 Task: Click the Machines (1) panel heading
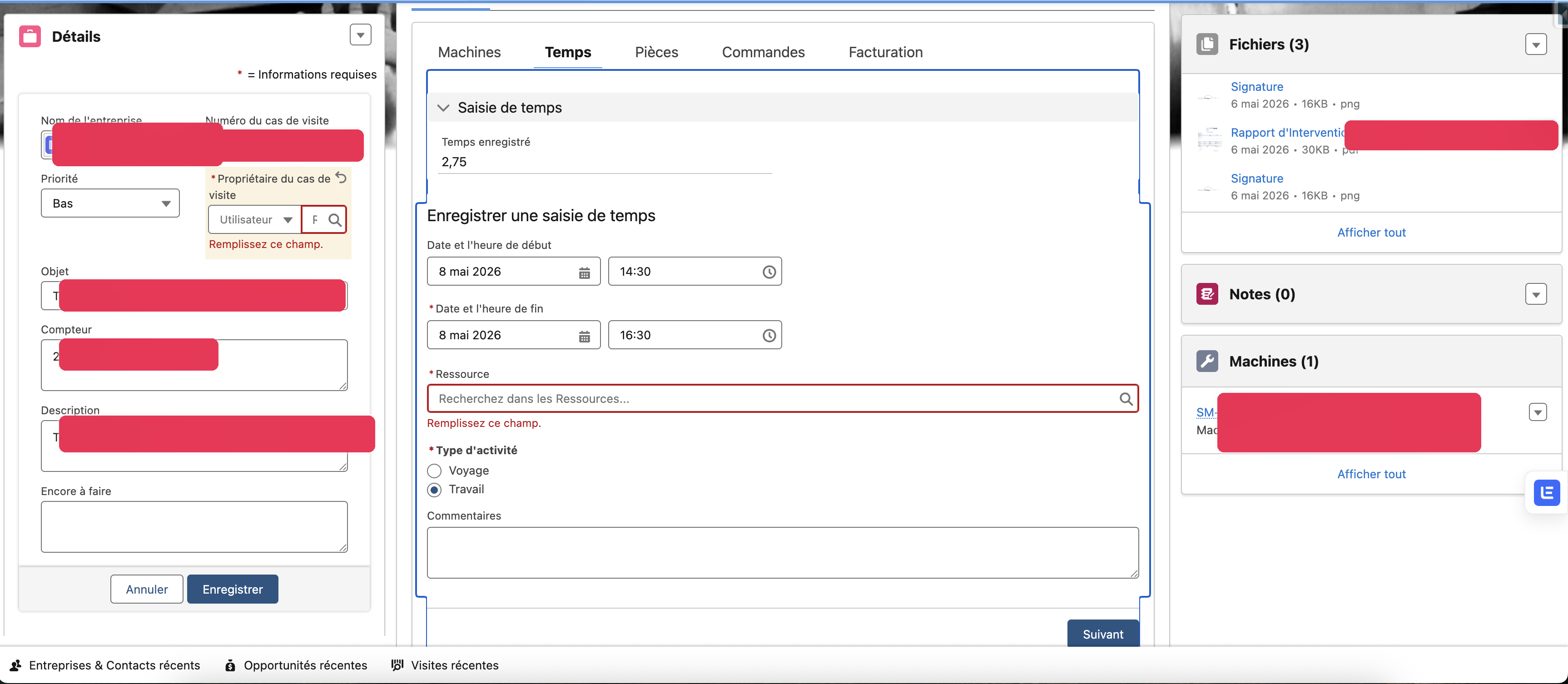[1273, 362]
